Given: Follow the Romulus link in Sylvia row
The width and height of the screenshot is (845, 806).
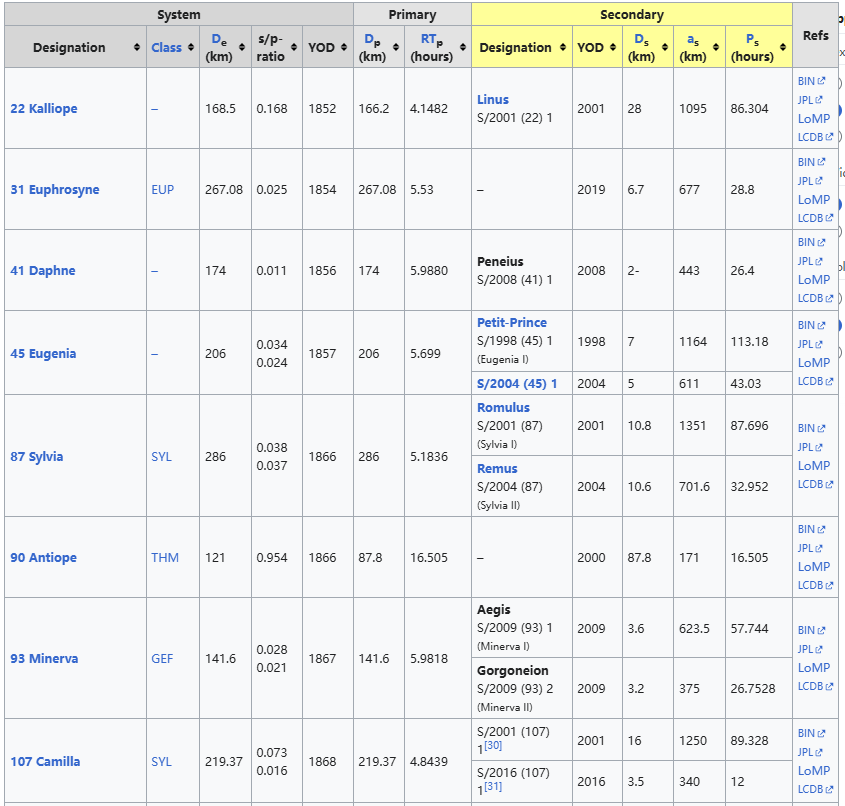Looking at the screenshot, I should click(x=503, y=407).
